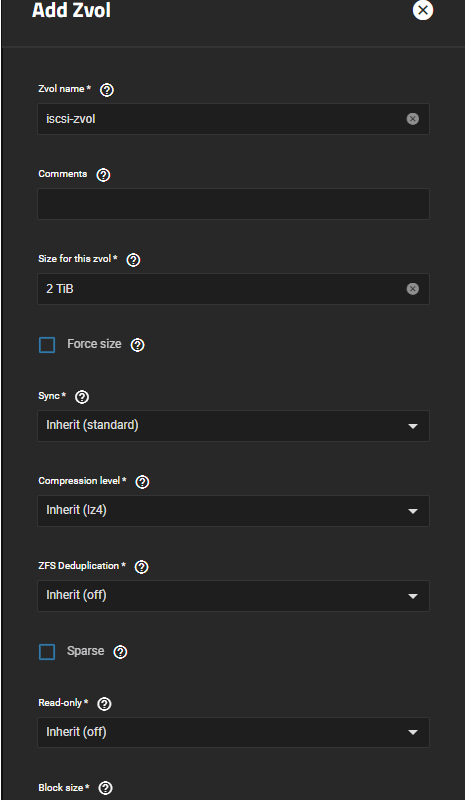Show Force size help tooltip
The height and width of the screenshot is (800, 465).
click(x=138, y=345)
